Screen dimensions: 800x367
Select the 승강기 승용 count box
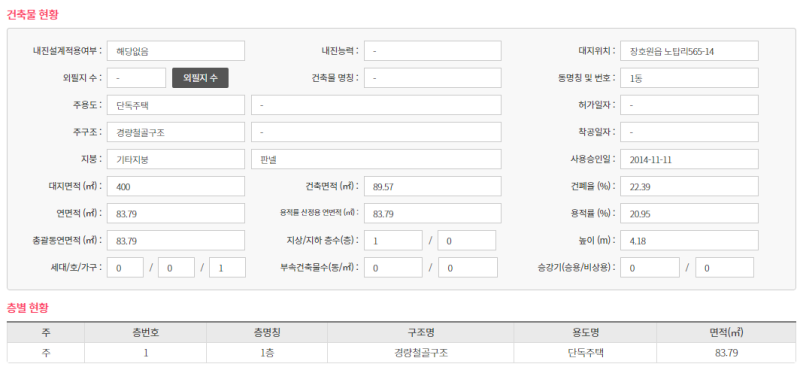point(650,267)
